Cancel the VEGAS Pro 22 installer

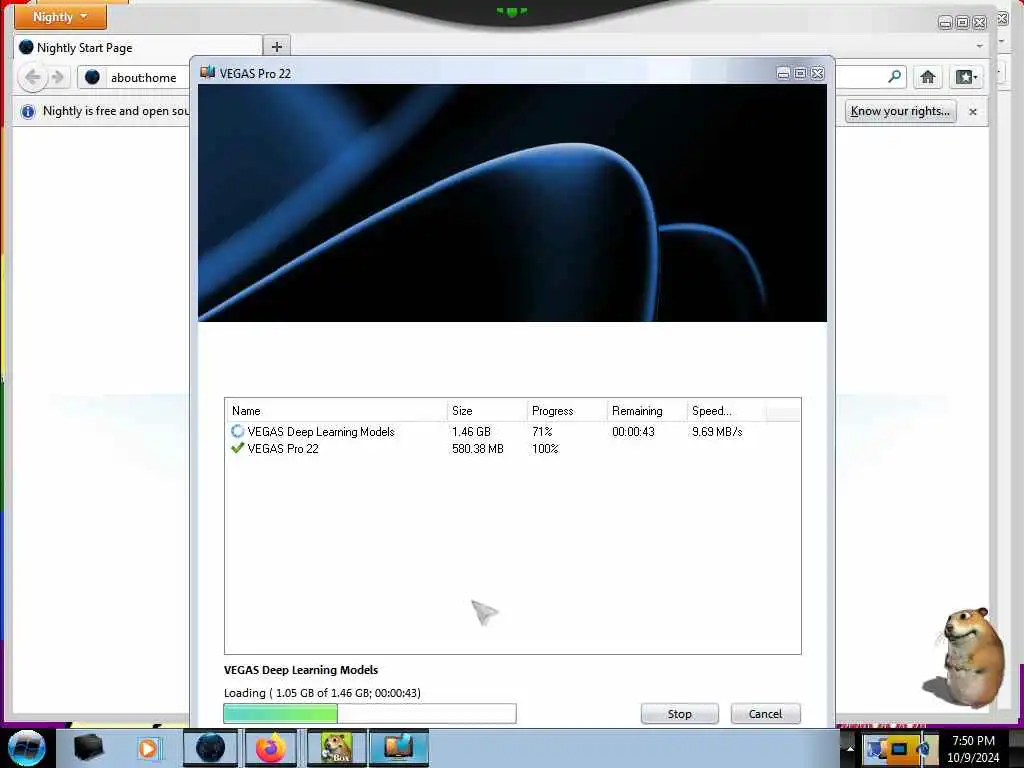(x=765, y=713)
